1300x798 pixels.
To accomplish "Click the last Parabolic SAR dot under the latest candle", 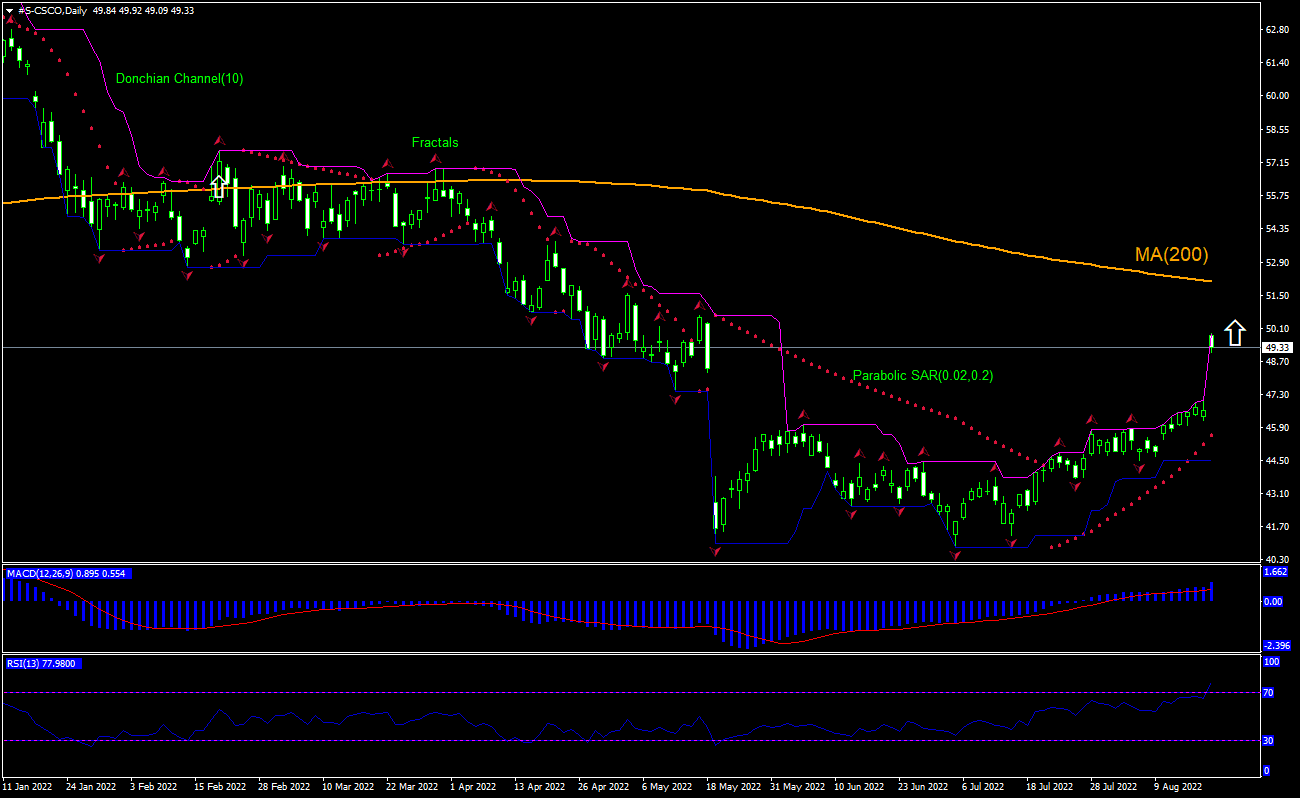I will [1211, 436].
